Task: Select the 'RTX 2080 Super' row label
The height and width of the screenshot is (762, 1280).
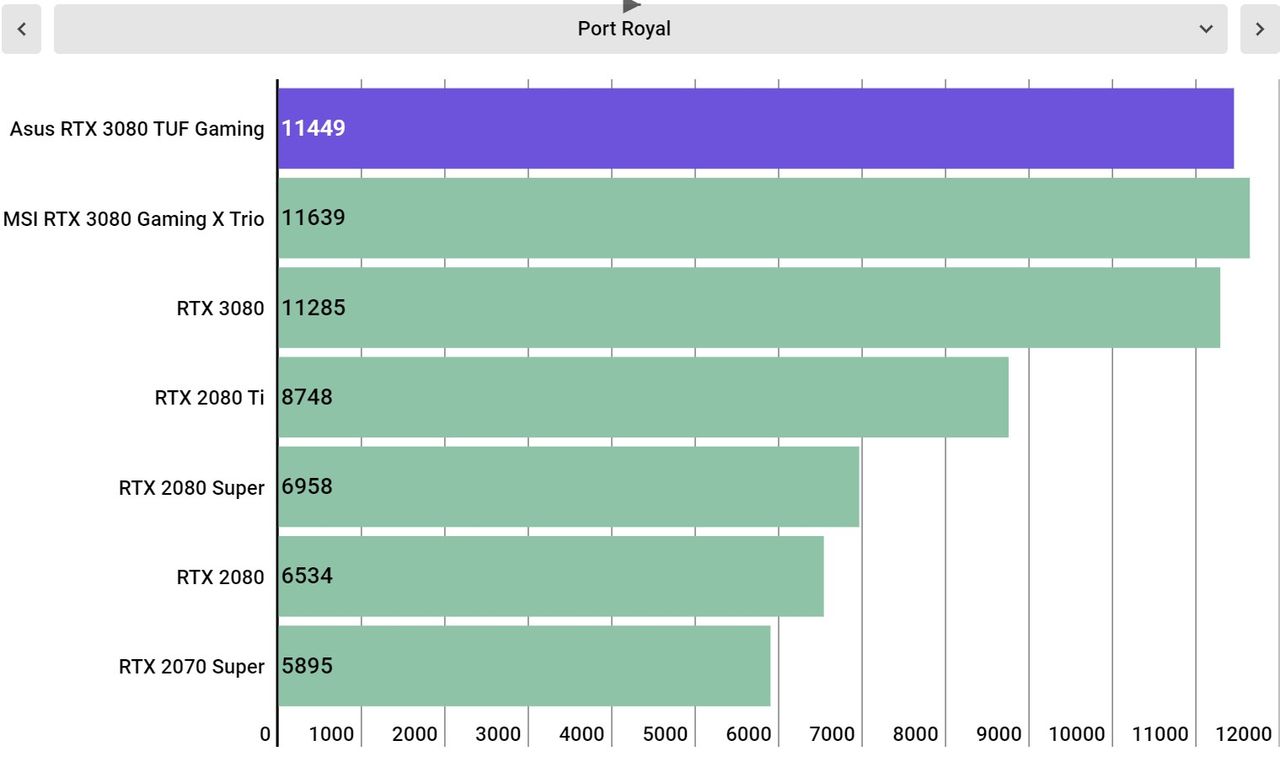Action: (x=192, y=488)
